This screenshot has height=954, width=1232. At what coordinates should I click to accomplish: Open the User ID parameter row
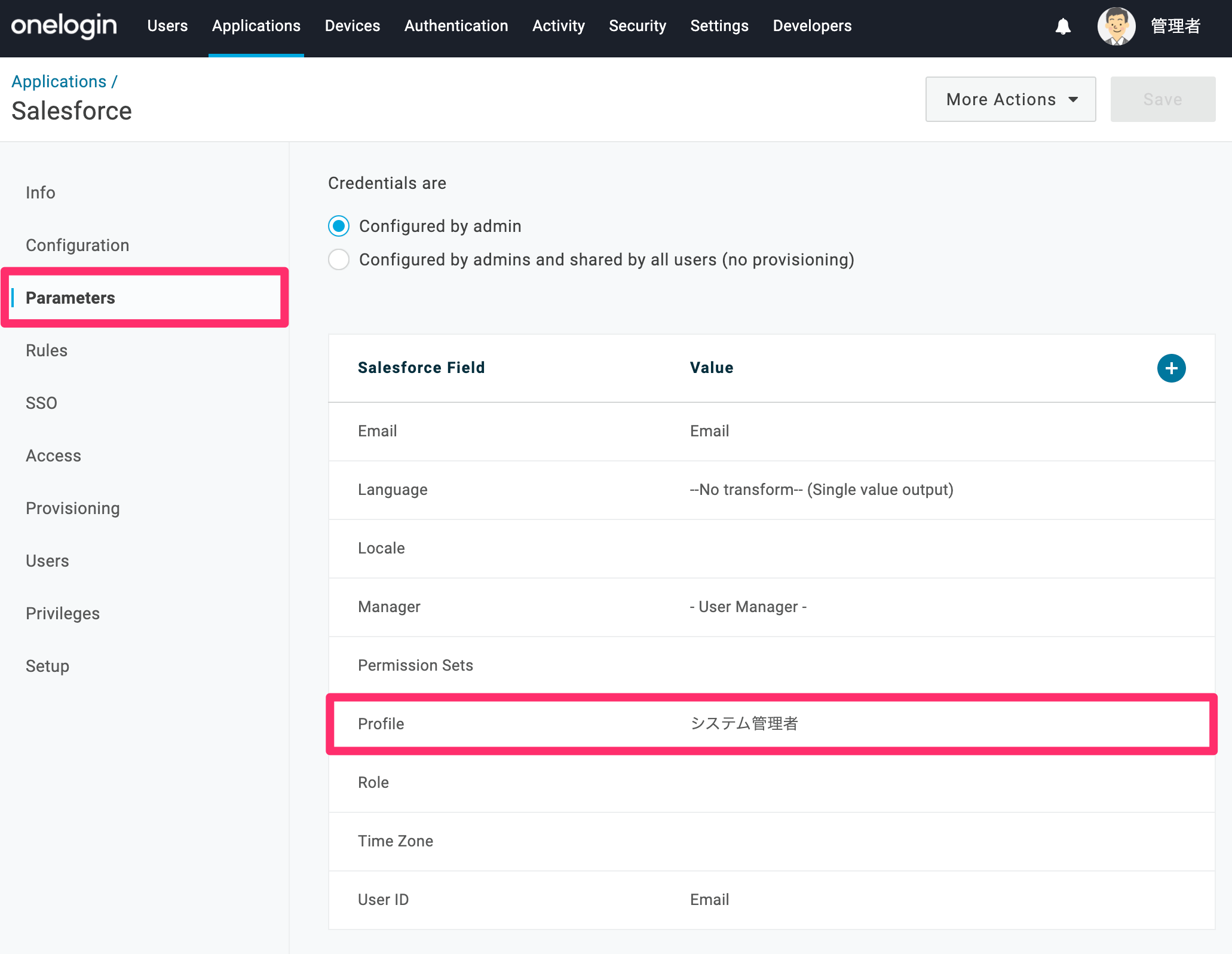[771, 900]
